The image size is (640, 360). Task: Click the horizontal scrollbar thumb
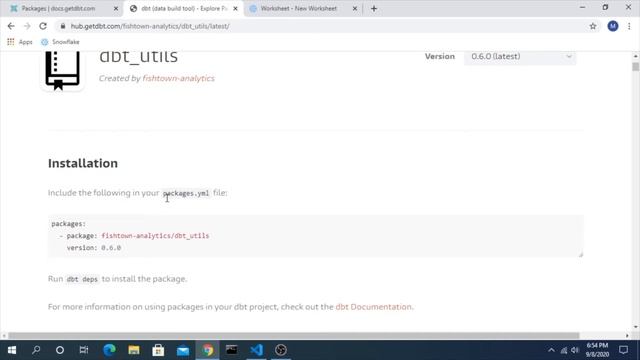294,336
